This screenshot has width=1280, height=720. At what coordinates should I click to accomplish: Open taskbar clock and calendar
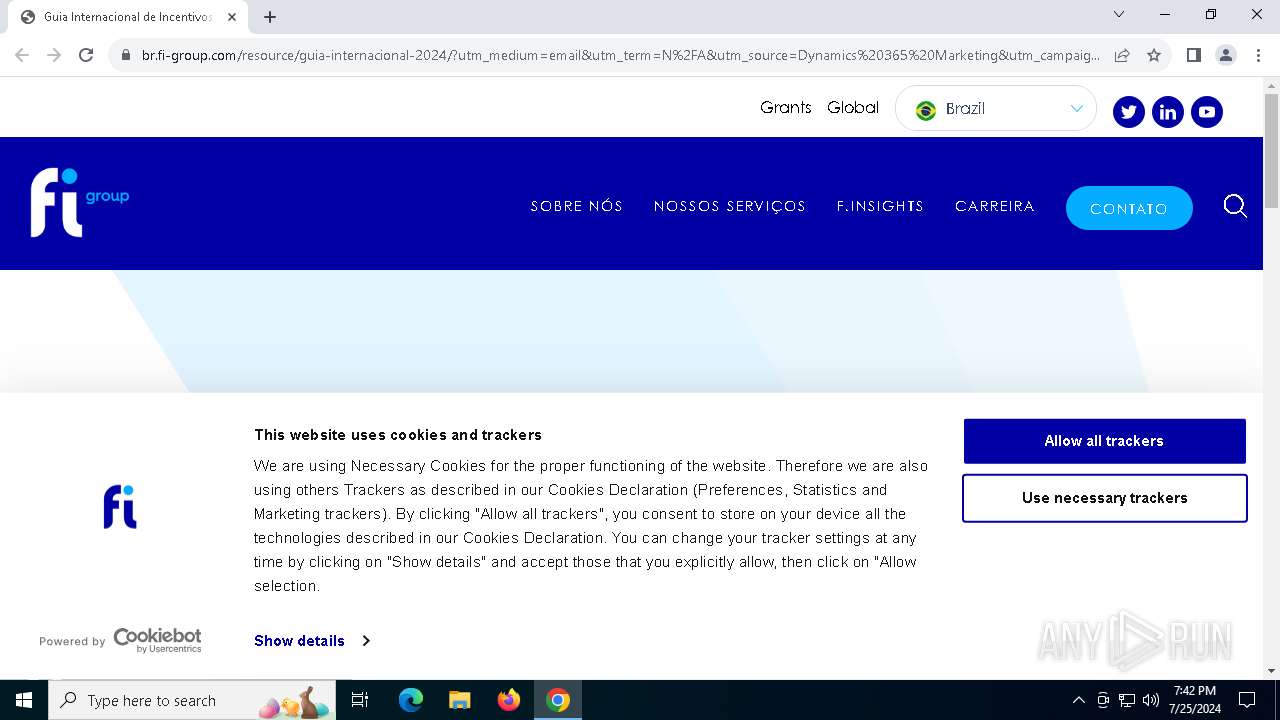tap(1195, 700)
